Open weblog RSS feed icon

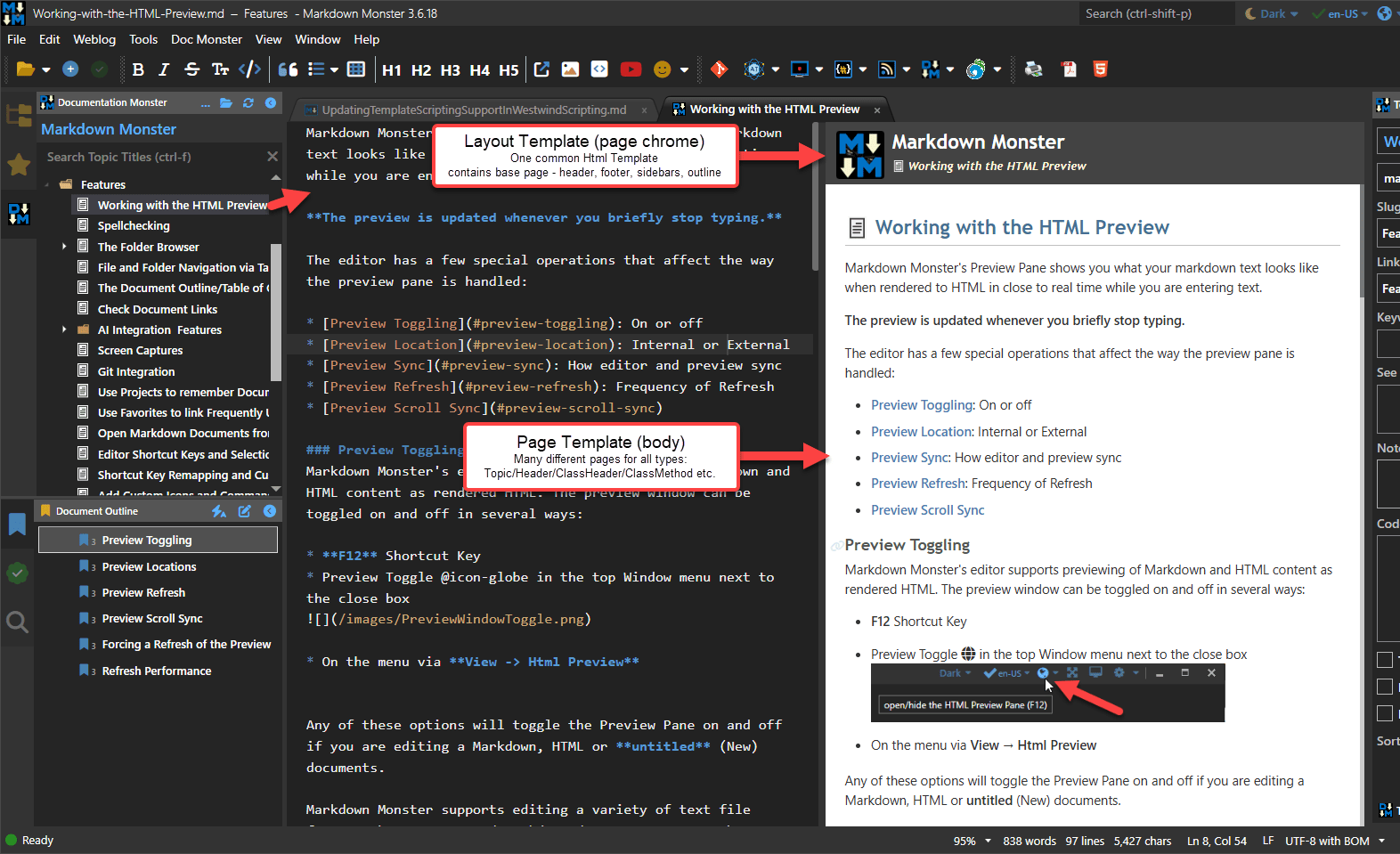[x=887, y=69]
